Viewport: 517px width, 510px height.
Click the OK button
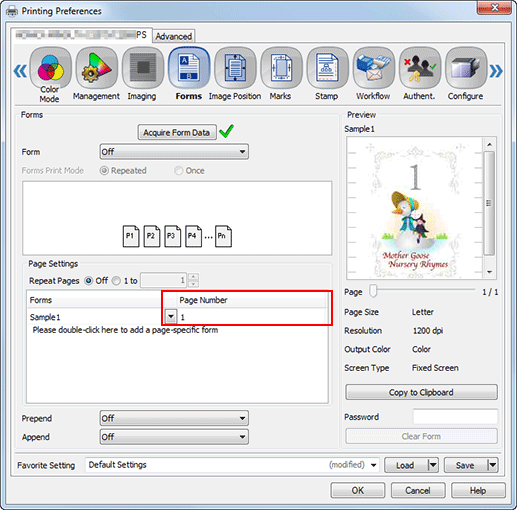point(358,490)
